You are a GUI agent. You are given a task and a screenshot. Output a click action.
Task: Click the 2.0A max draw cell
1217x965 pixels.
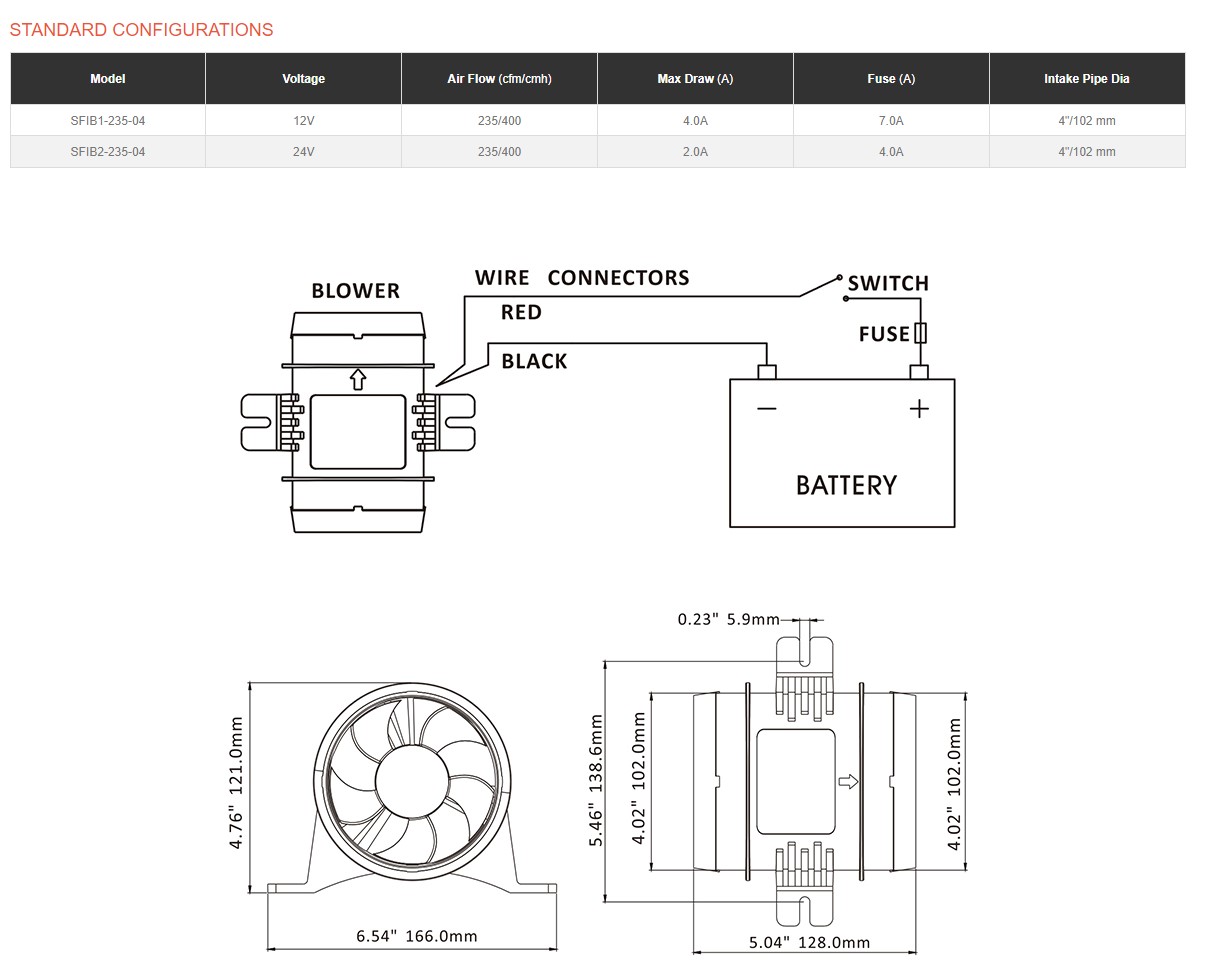point(695,152)
